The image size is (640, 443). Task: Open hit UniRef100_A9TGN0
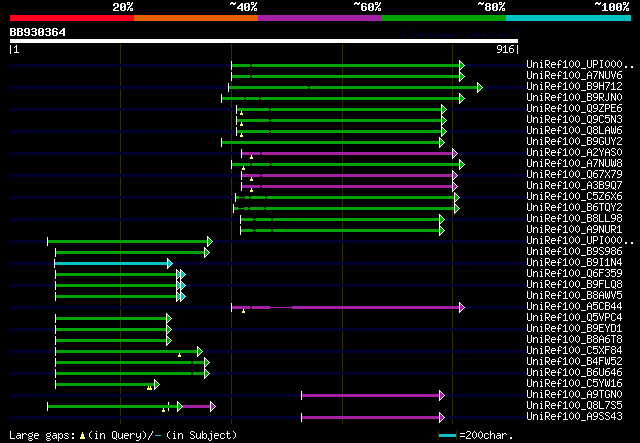[574, 395]
